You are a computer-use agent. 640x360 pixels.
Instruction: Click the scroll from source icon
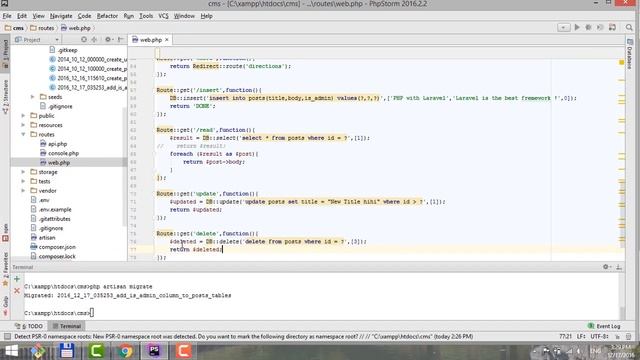point(84,40)
